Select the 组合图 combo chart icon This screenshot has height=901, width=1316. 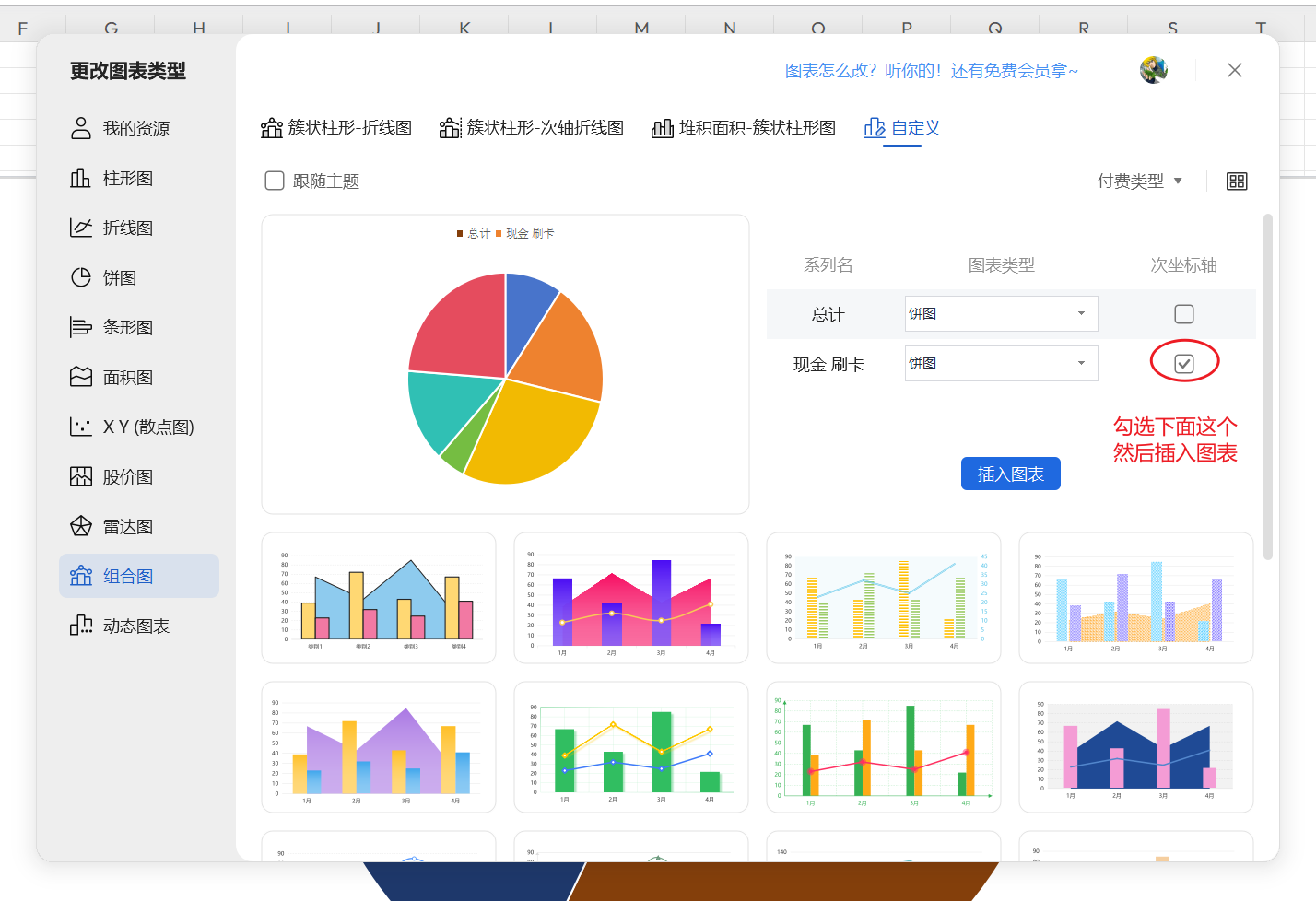[x=81, y=576]
